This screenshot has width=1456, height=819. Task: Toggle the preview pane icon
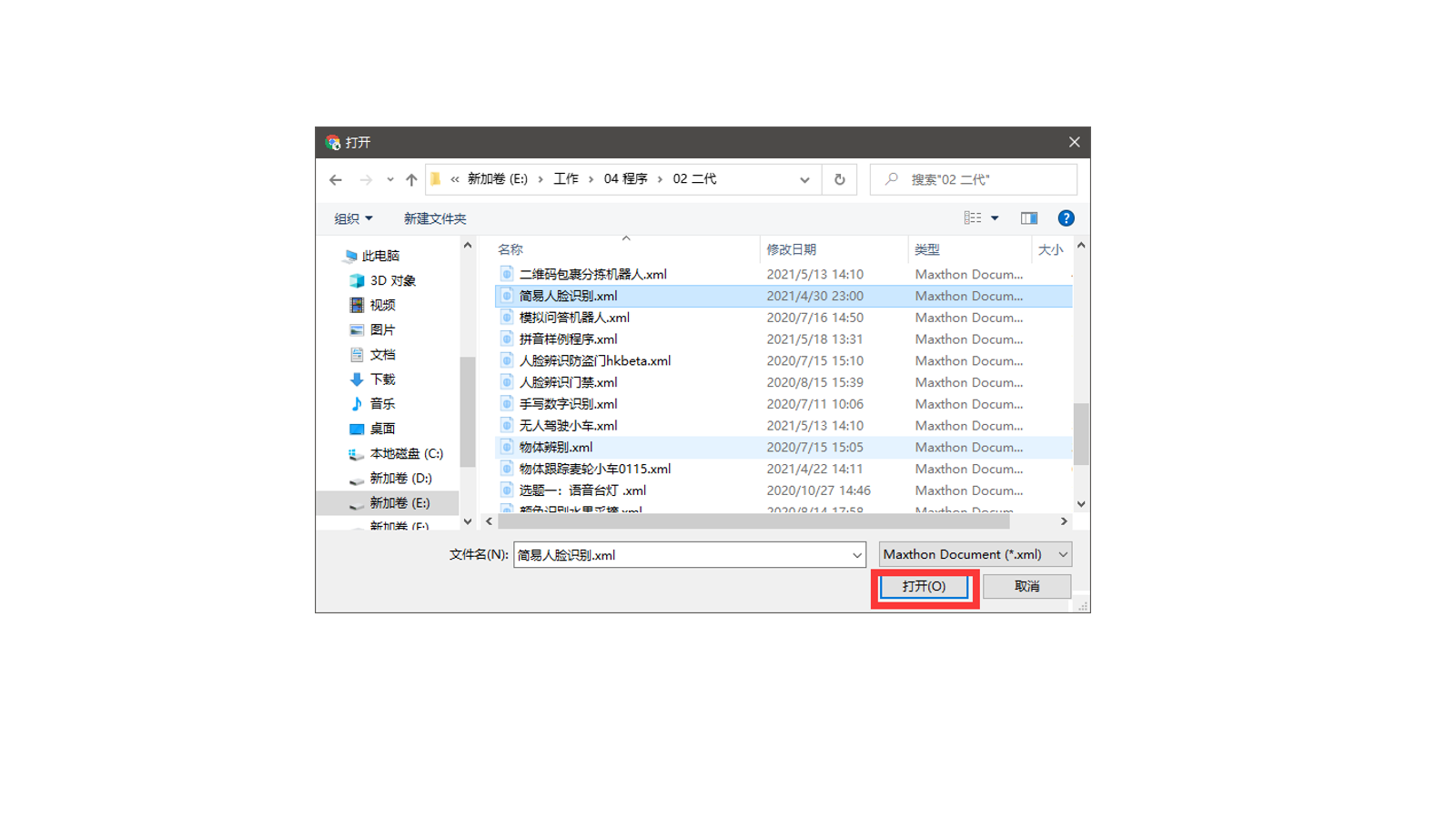click(x=1028, y=218)
